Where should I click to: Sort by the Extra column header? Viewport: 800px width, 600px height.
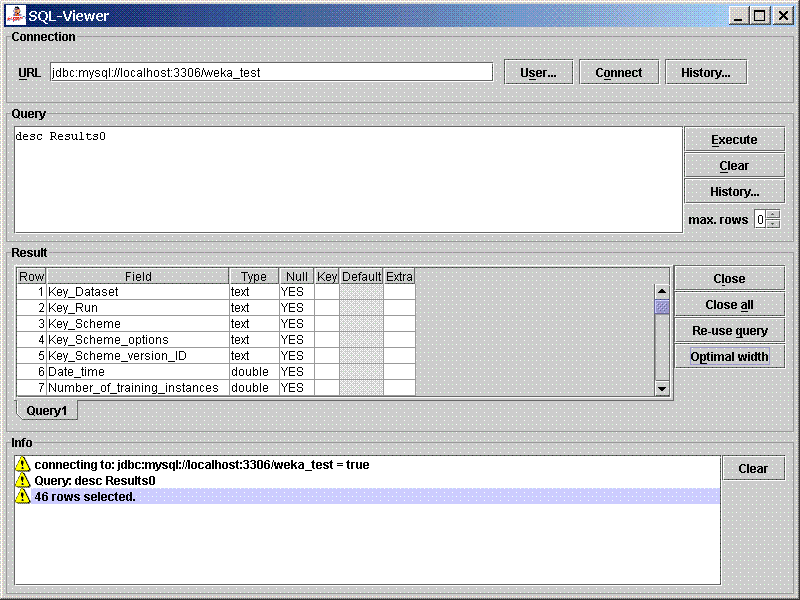point(399,277)
